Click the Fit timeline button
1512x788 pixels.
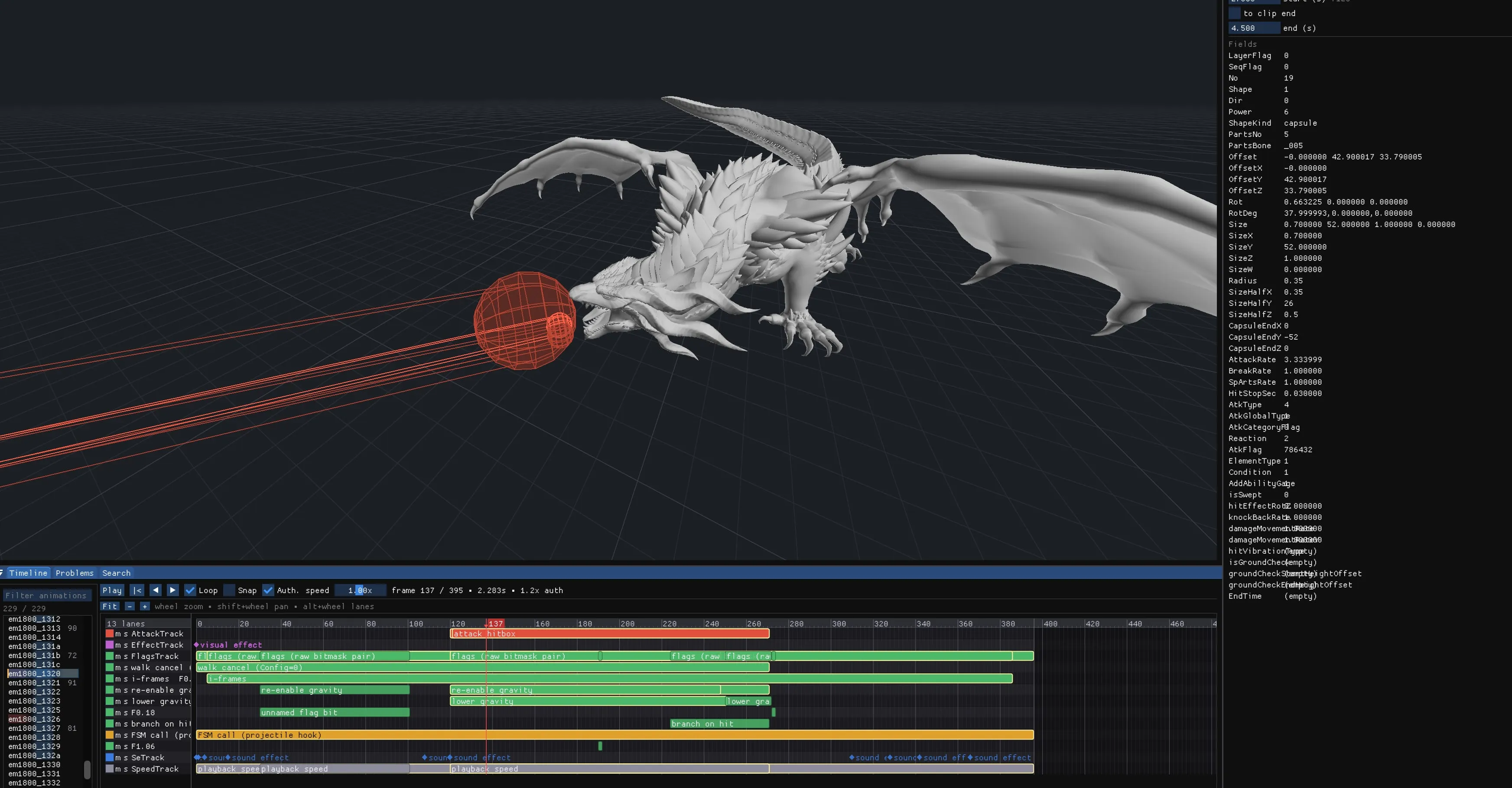(x=111, y=606)
